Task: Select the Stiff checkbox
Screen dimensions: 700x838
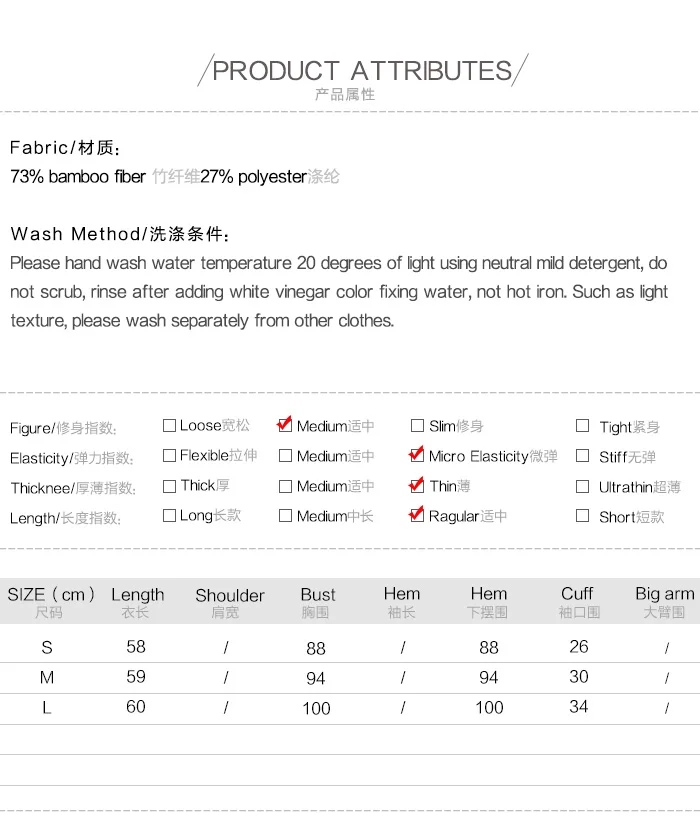Action: coord(582,455)
